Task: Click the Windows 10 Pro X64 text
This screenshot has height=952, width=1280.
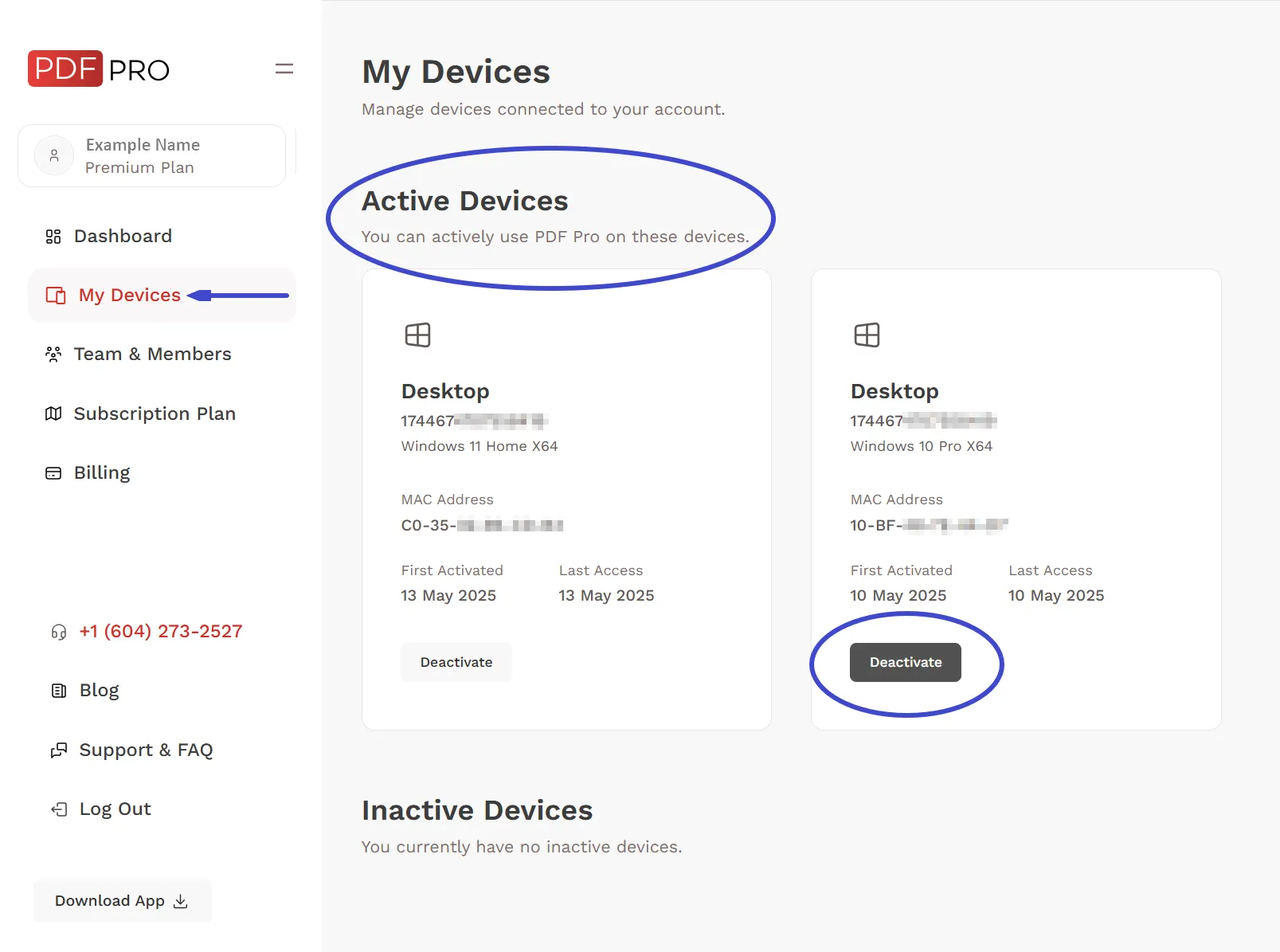Action: (922, 446)
